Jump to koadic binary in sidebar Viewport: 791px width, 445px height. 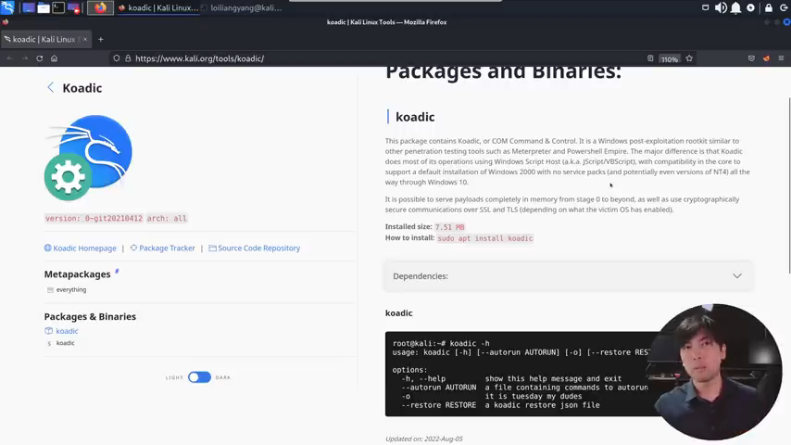click(x=65, y=343)
